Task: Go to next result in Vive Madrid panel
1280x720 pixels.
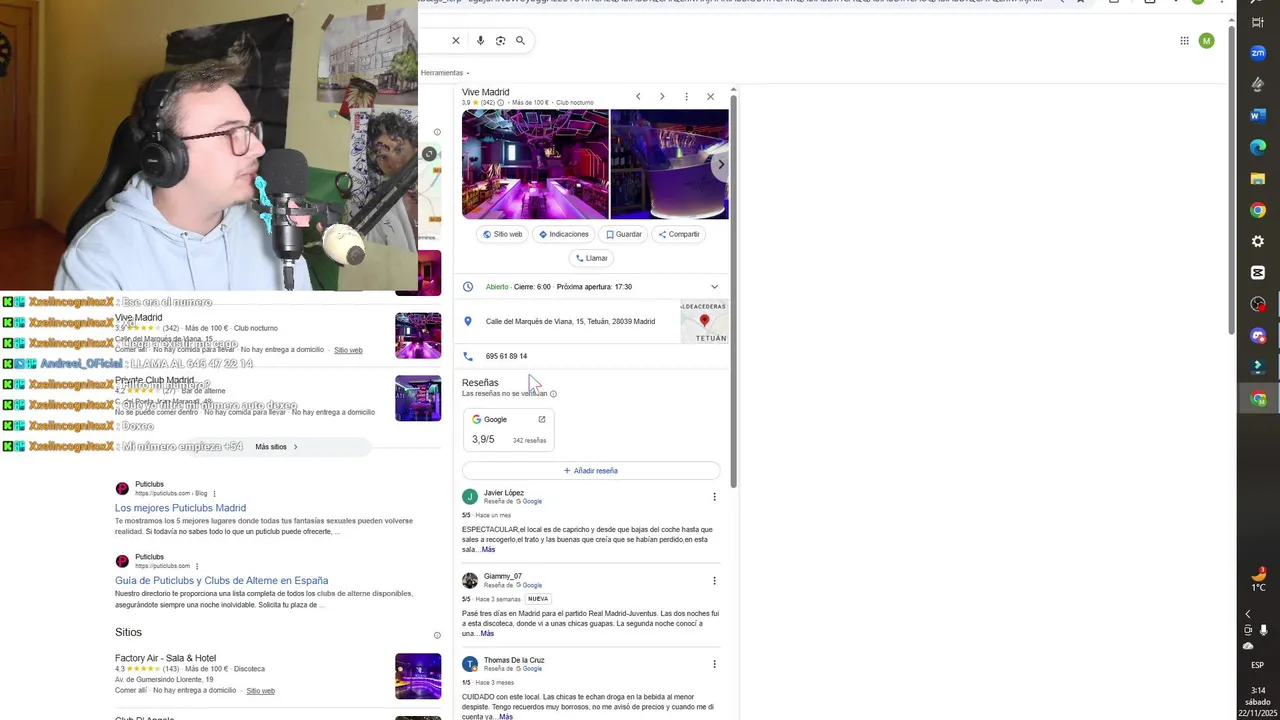Action: click(x=662, y=97)
